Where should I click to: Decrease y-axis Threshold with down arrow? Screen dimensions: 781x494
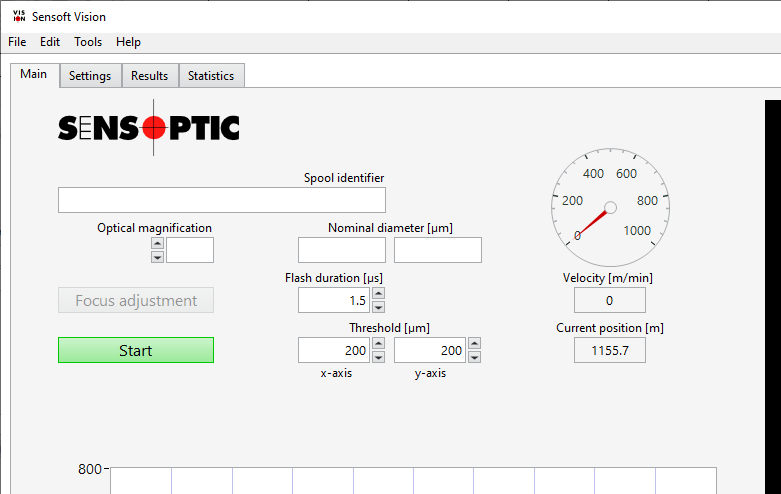pos(475,357)
